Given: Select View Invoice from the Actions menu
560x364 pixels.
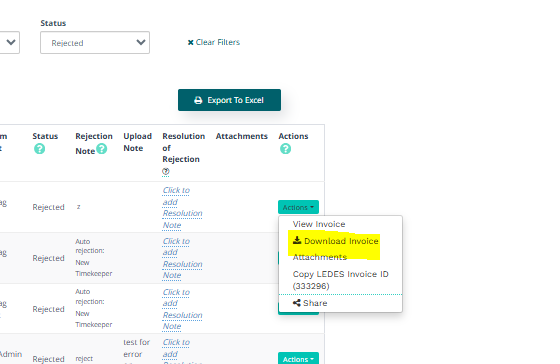Looking at the screenshot, I should click(319, 224).
